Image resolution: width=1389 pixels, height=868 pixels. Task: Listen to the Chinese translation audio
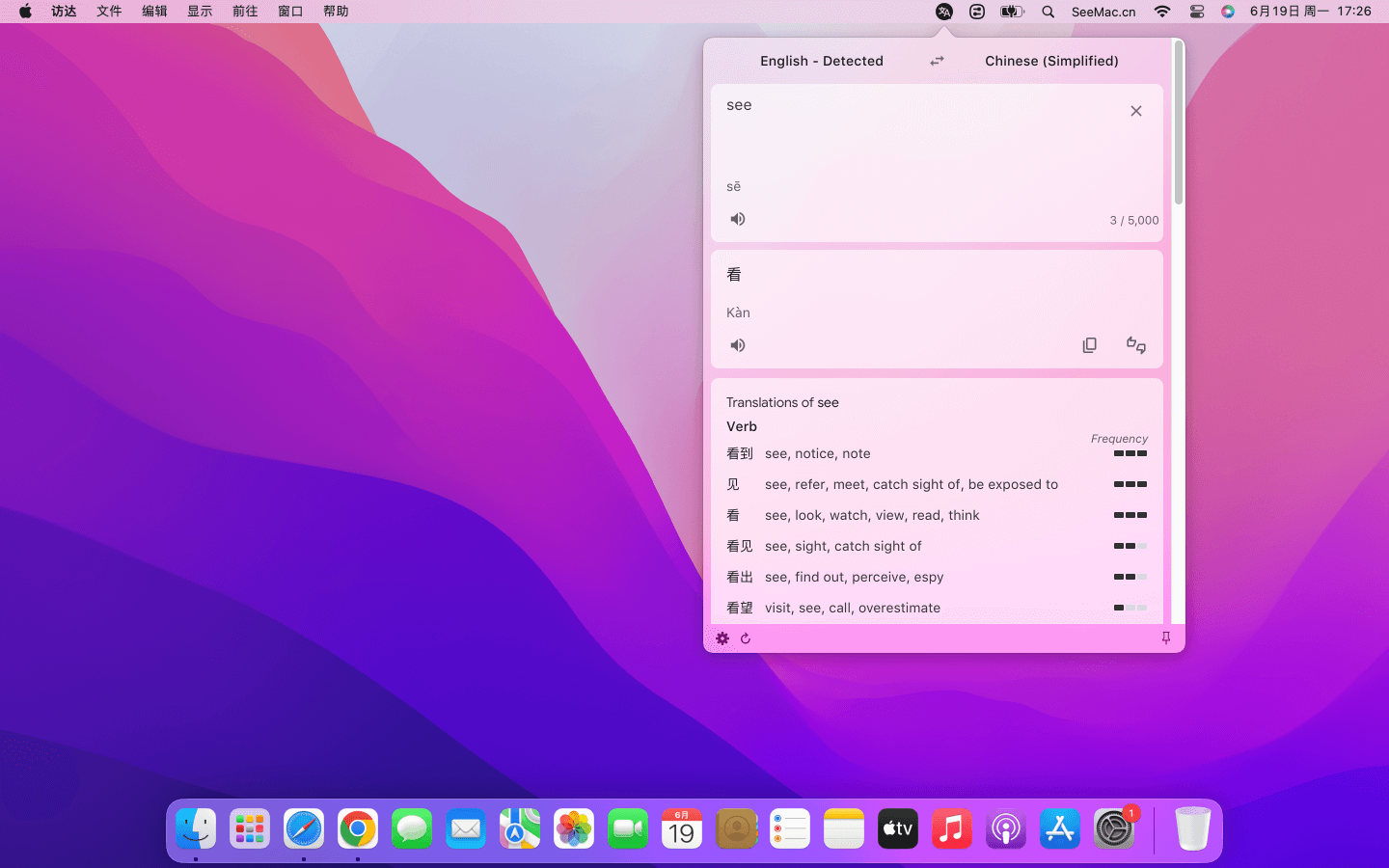tap(738, 345)
